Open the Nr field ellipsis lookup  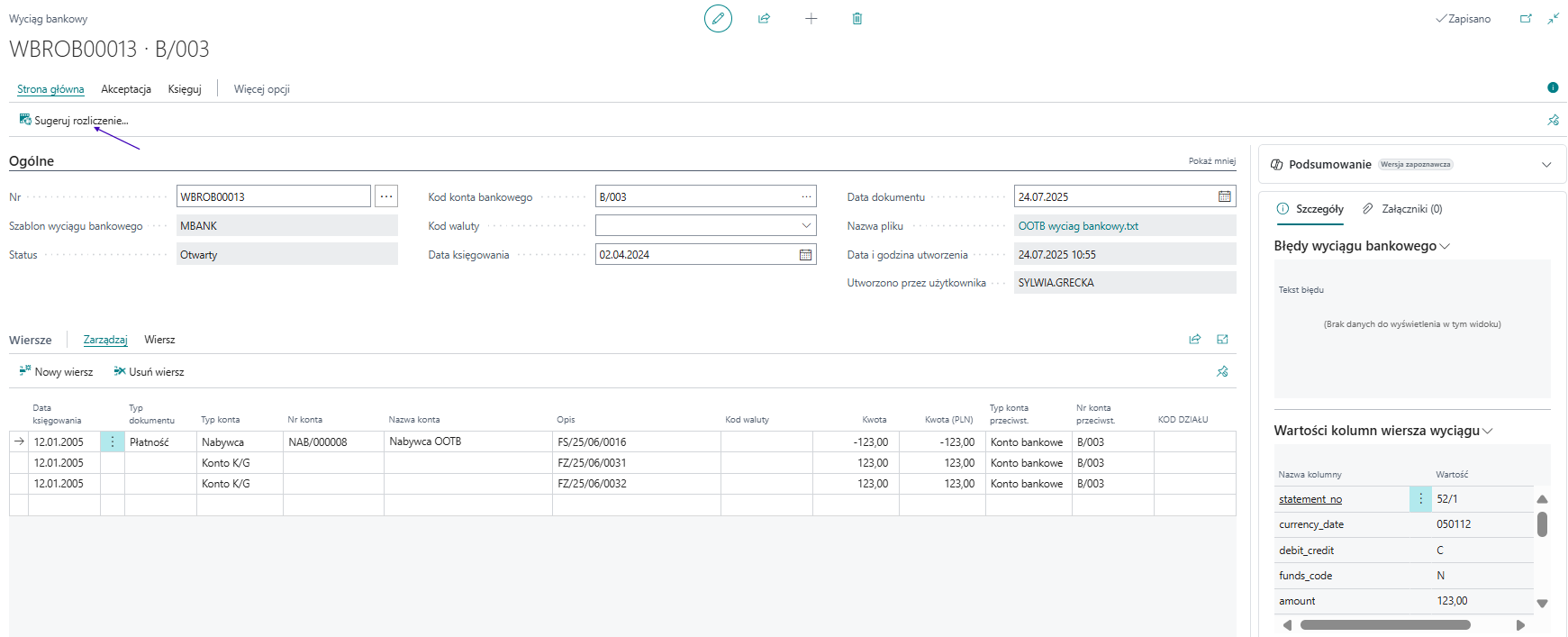pos(386,196)
